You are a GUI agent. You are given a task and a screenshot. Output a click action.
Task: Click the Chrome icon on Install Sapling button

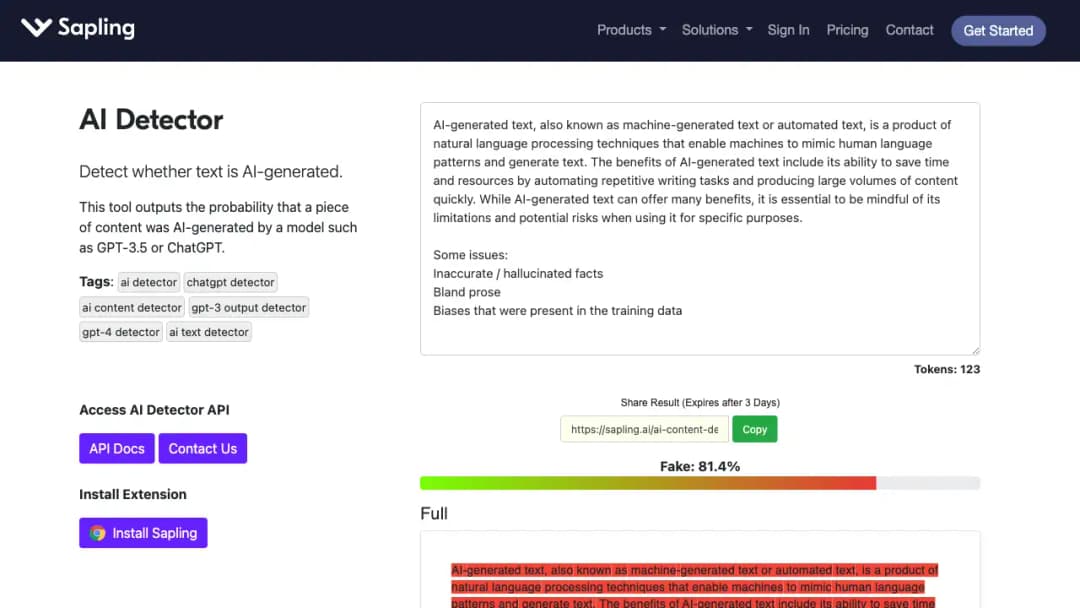coord(98,533)
